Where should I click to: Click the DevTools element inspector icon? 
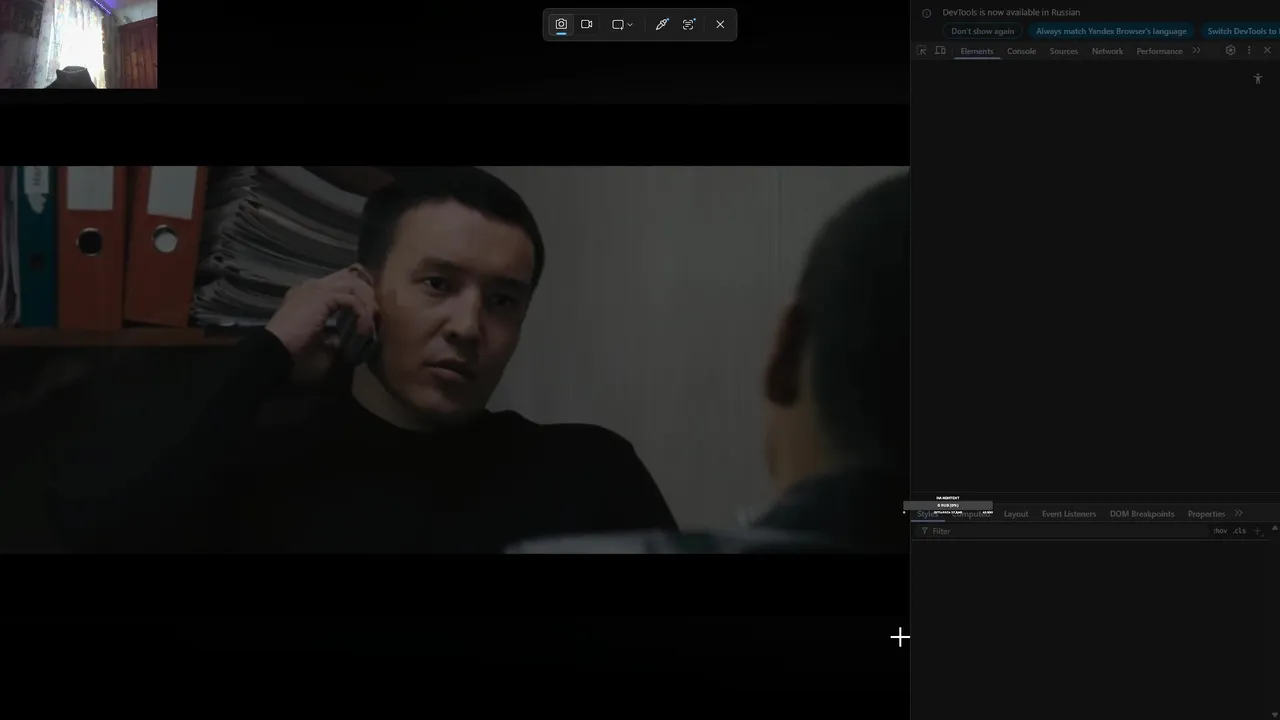(x=922, y=51)
